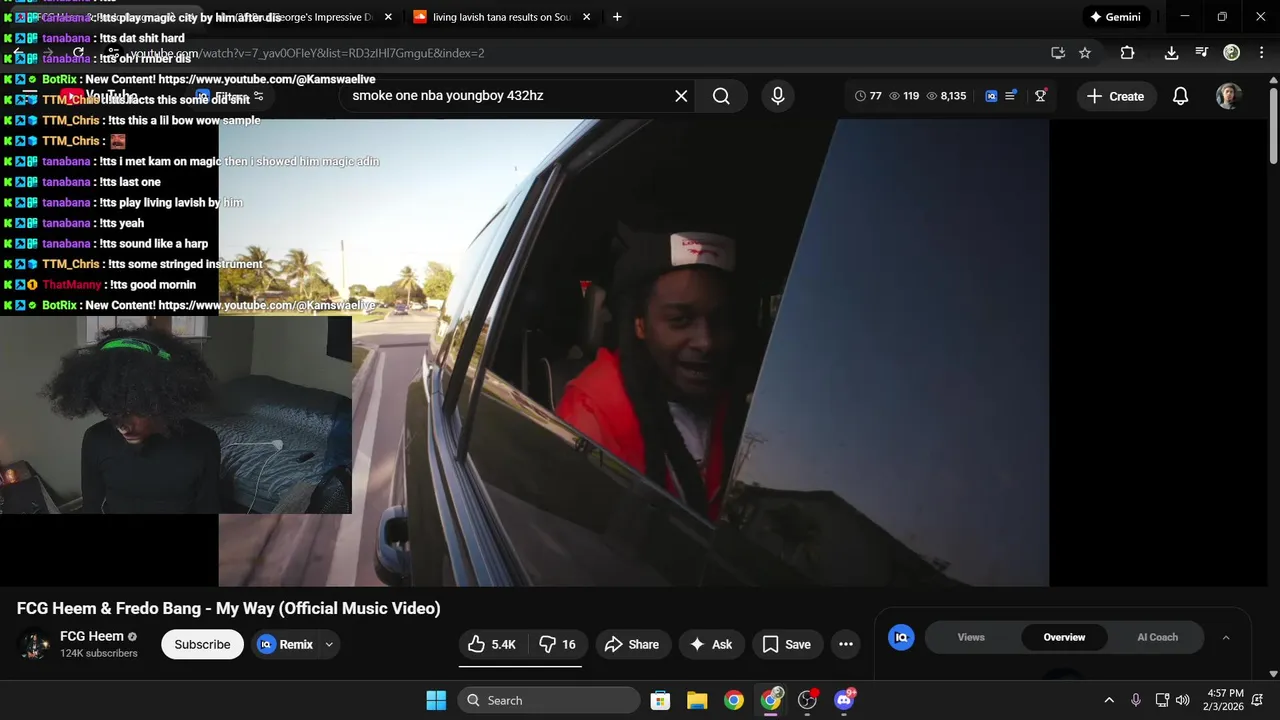1280x720 pixels.
Task: Open the media controls icon in Chrome toolbar
Action: pos(1201,53)
